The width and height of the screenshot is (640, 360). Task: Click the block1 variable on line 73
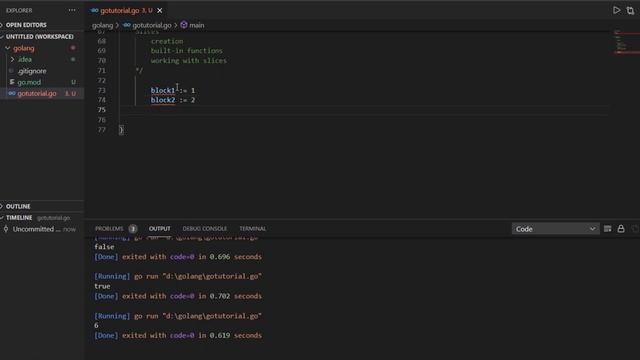tap(163, 90)
